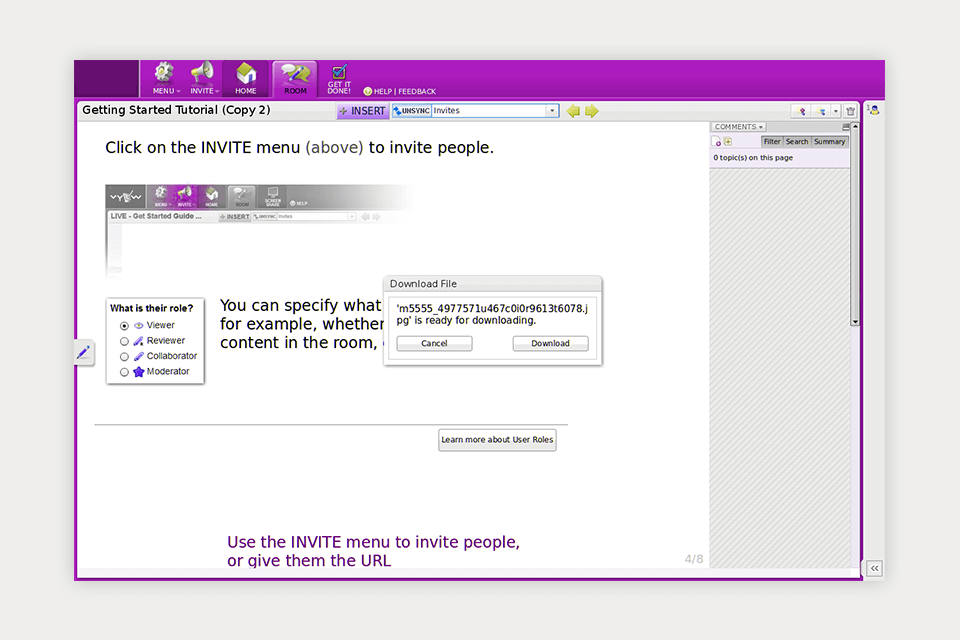Go to HOME via the house icon
The width and height of the screenshot is (960, 640).
pos(246,78)
